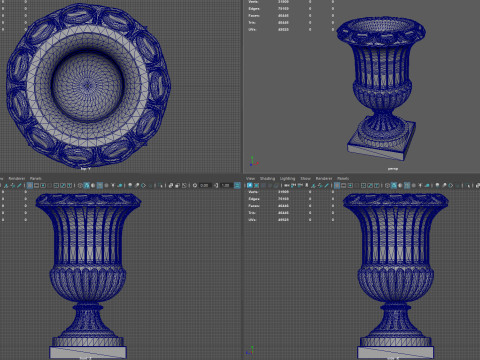Viewport: 480px width, 360px height.
Task: Toggle Grid display in lower-right panel toolbar
Action: click(x=337, y=185)
